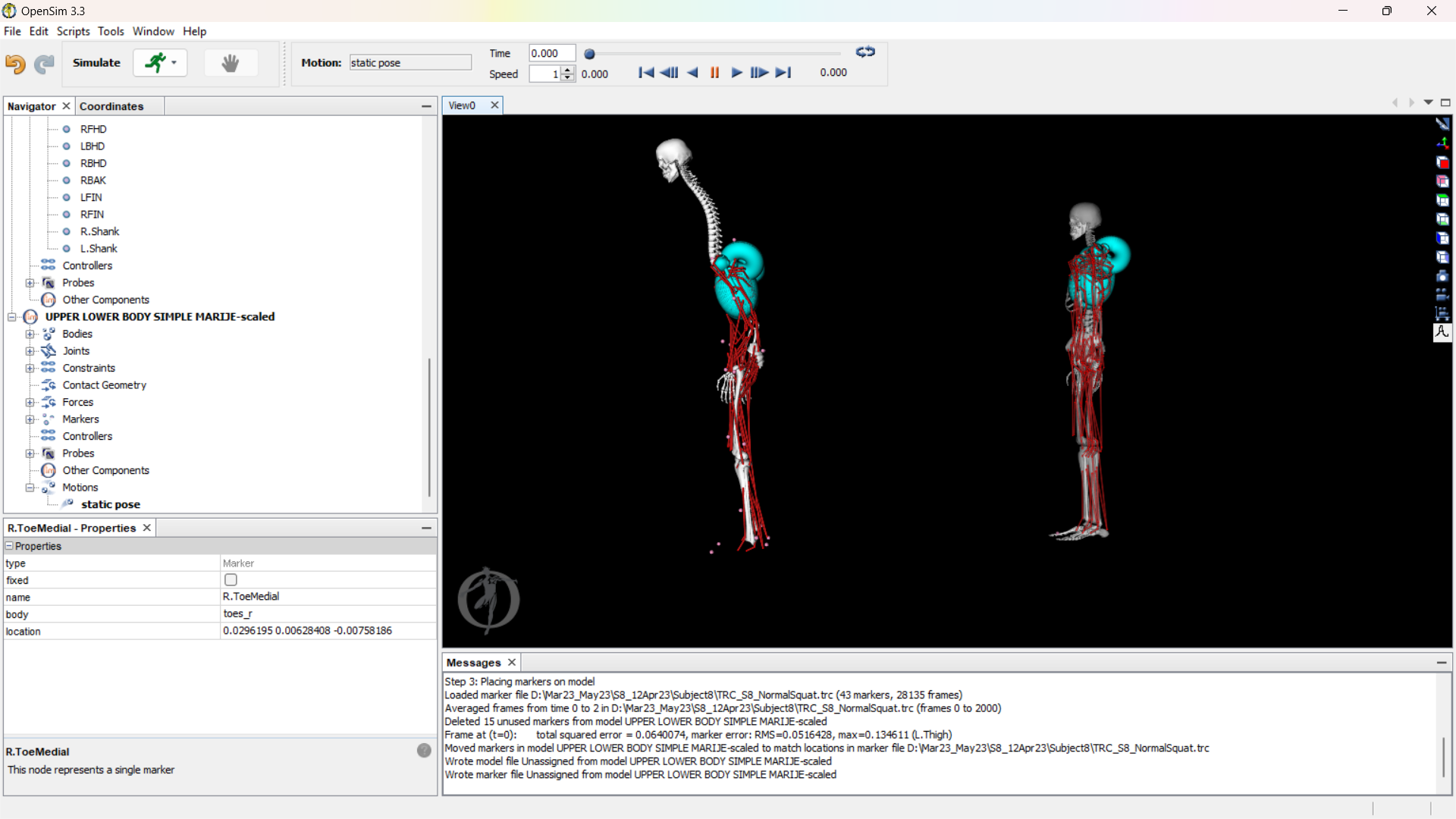Select the L.Shank marker
This screenshot has height=819, width=1456.
point(99,249)
